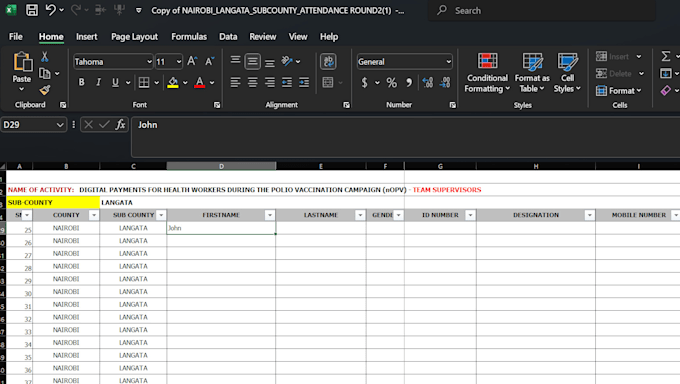Apply percent style
680x384 pixels.
point(392,82)
